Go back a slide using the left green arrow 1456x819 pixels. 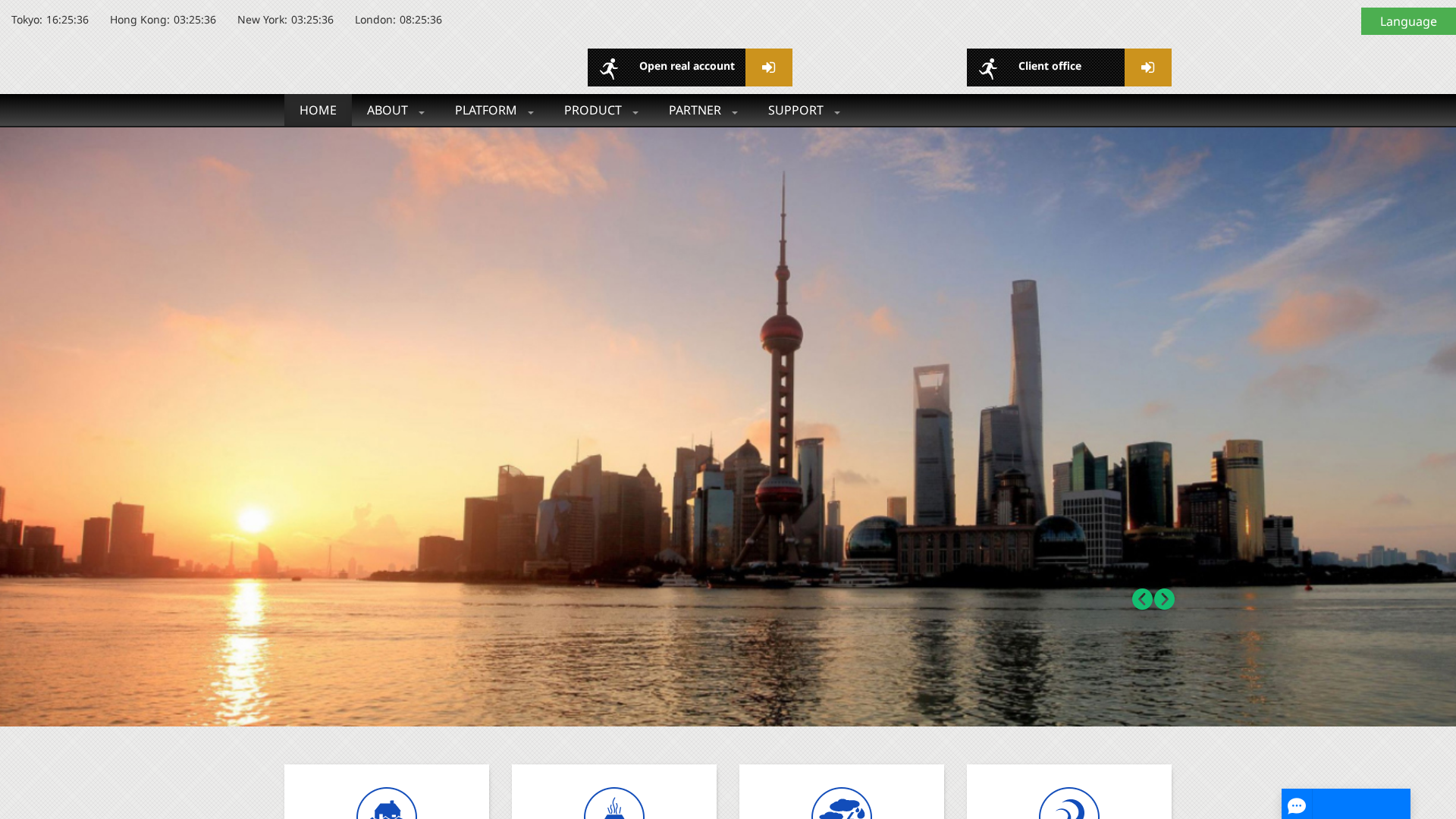1141,599
